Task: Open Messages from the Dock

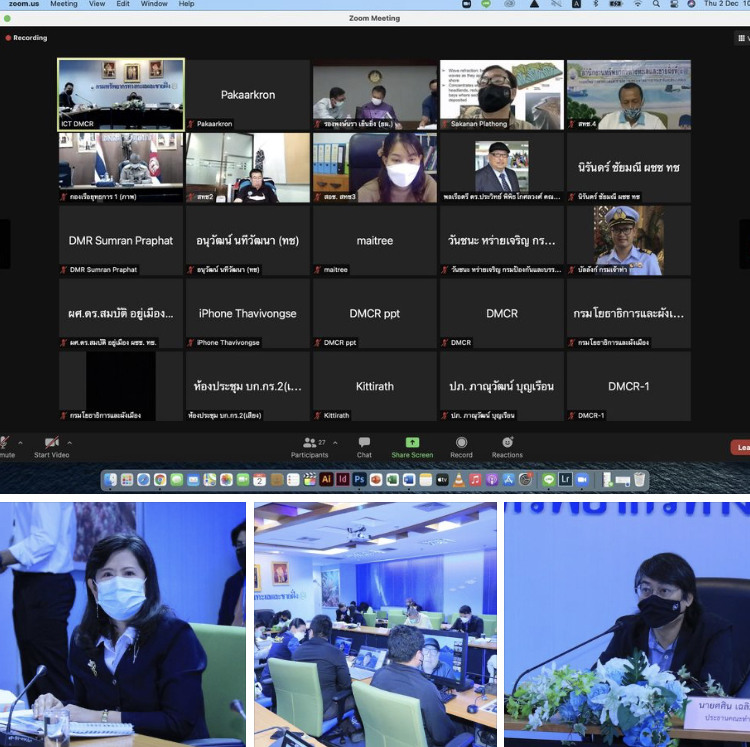Action: (x=176, y=480)
